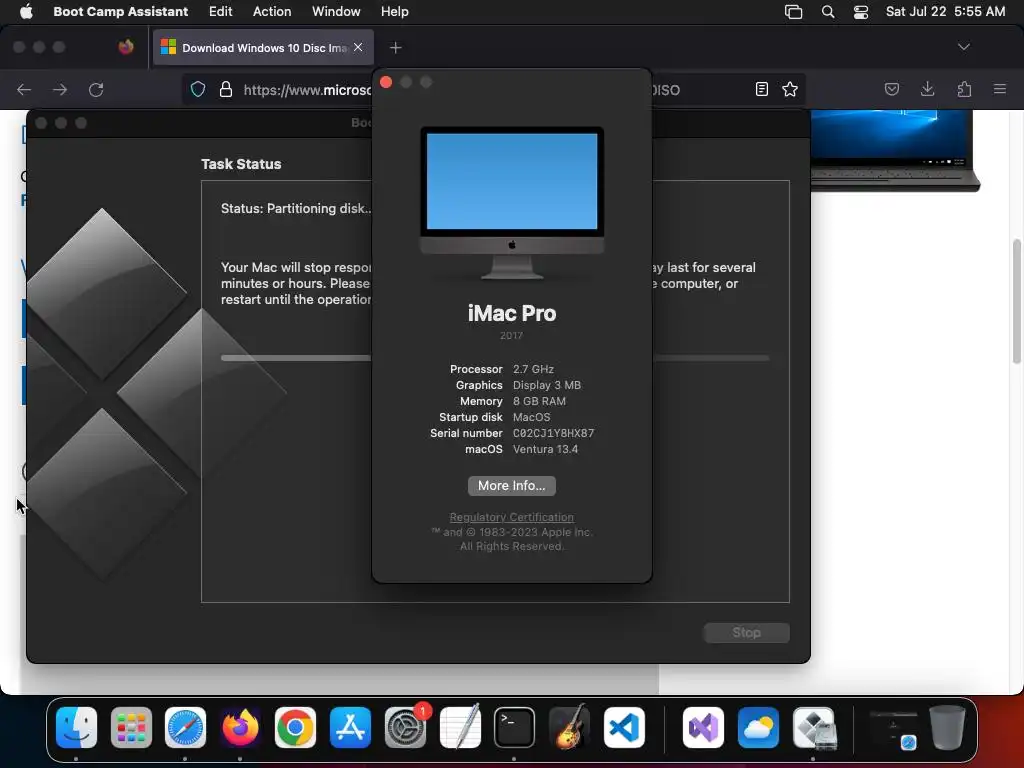Click the More Info... button
Viewport: 1024px width, 768px height.
tap(511, 486)
